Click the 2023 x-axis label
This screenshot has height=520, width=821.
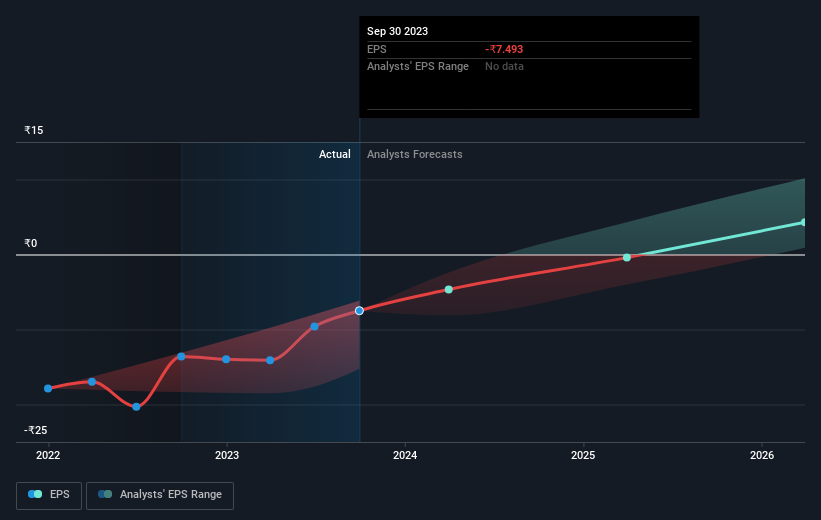click(227, 455)
